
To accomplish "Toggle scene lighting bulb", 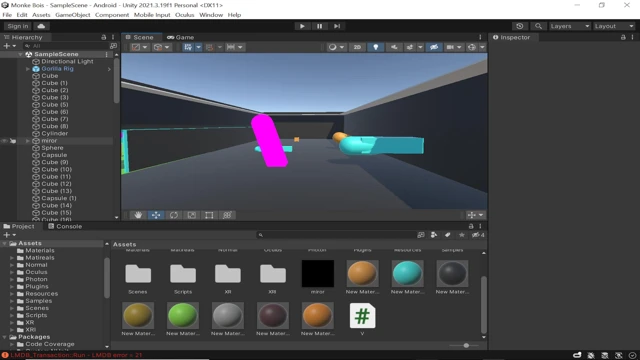I will tap(376, 47).
